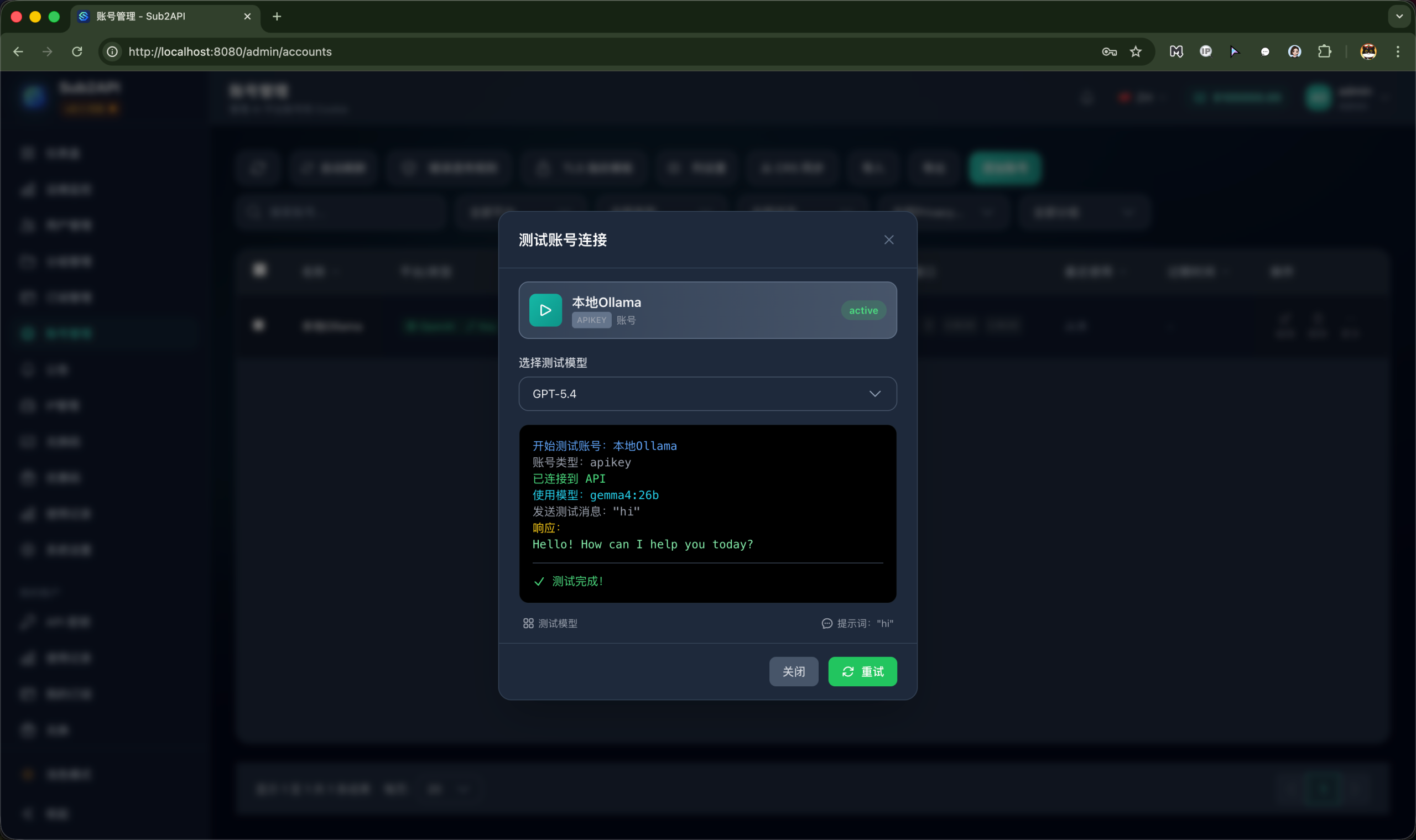Open a new browser tab
The height and width of the screenshot is (840, 1416).
[x=277, y=17]
